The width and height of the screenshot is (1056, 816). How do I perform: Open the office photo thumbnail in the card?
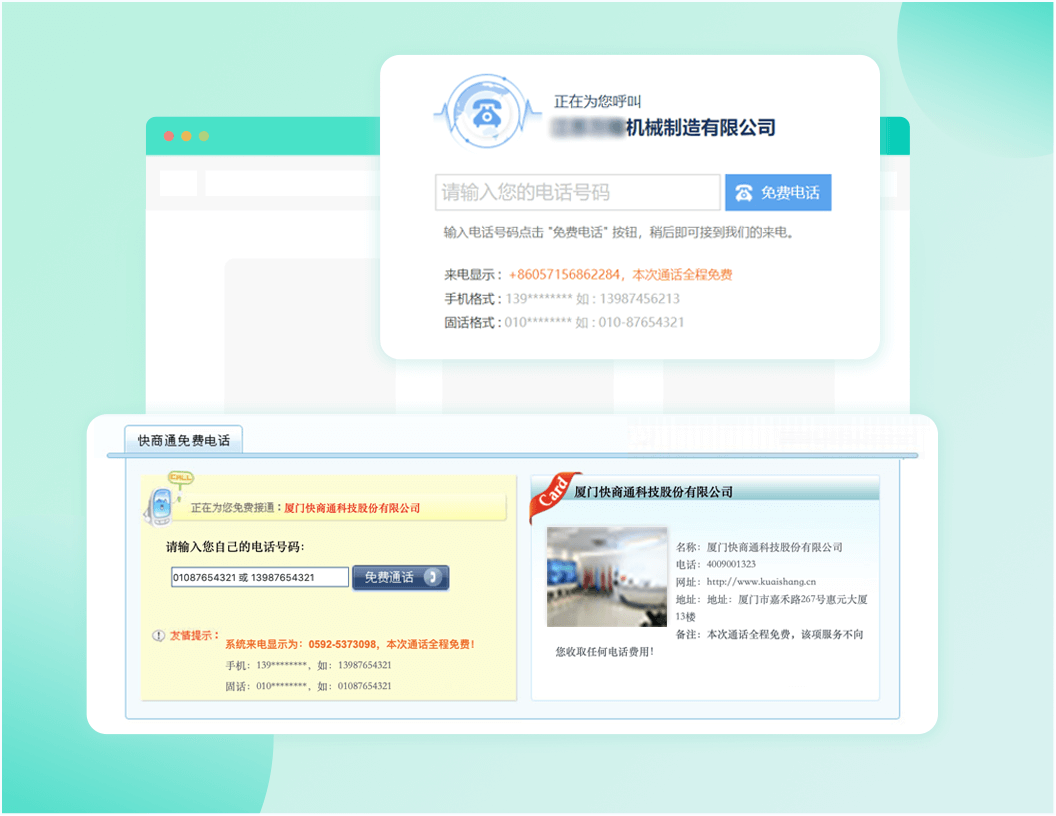(x=607, y=577)
